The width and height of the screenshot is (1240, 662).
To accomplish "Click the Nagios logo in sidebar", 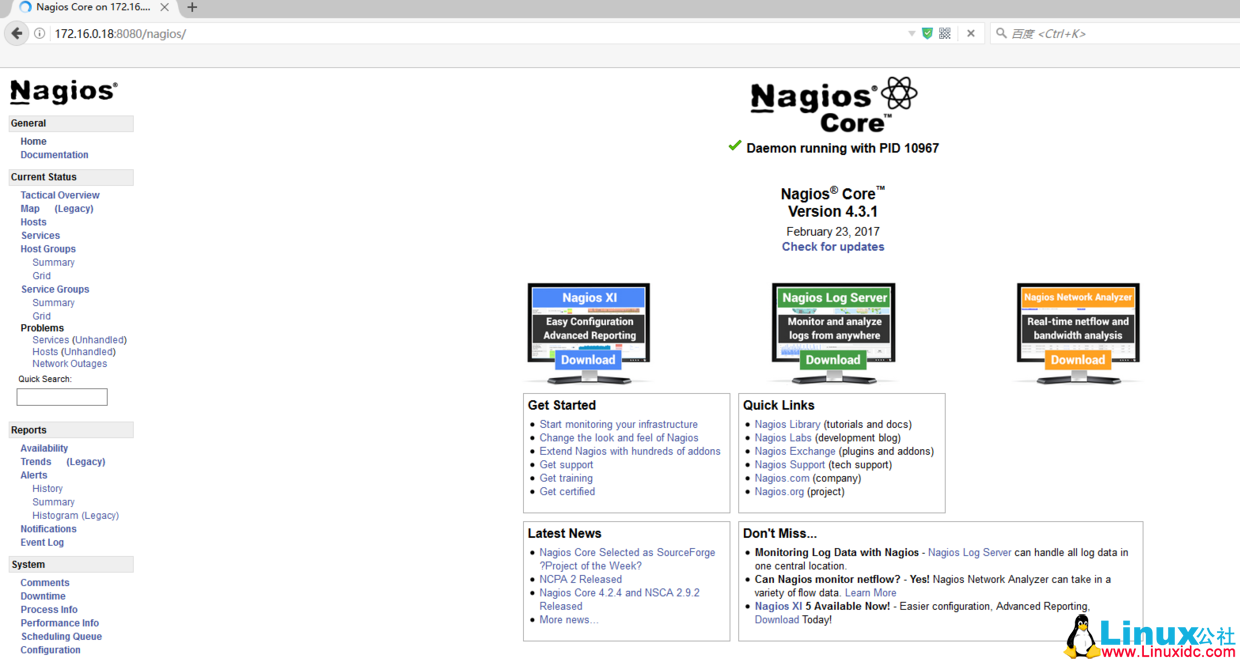I will (x=64, y=92).
